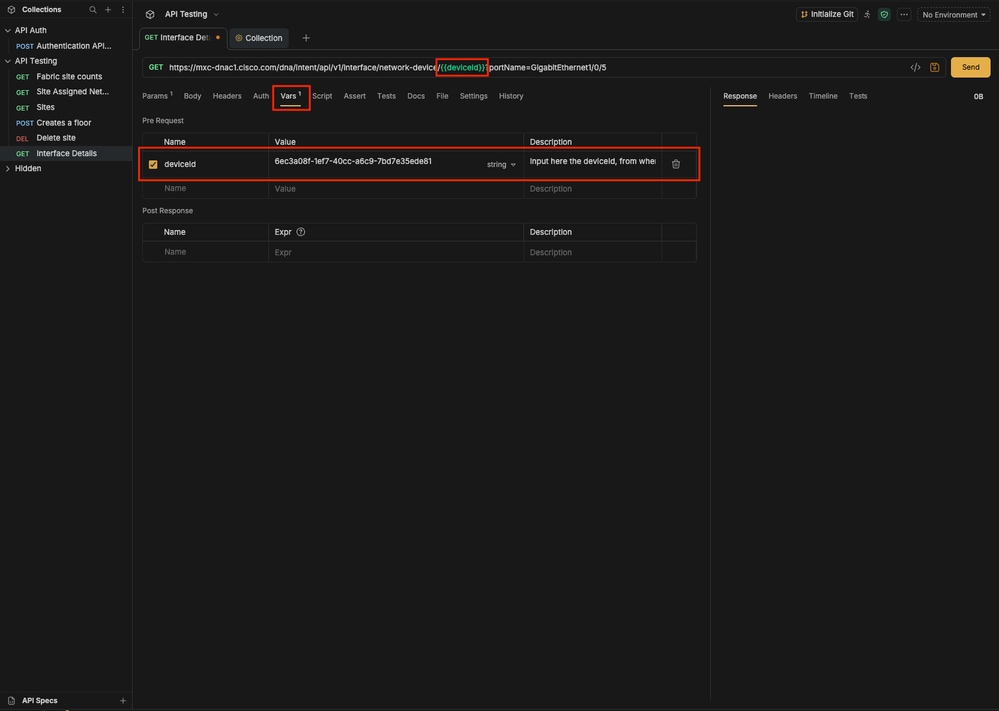Screen dimensions: 999x711
Task: Click the green shield security icon
Action: tap(884, 14)
